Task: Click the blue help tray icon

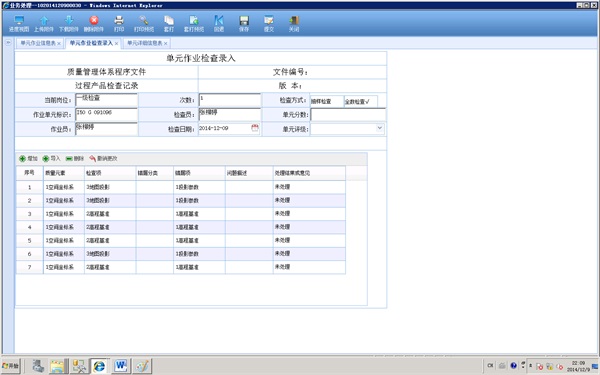Action: [513, 366]
